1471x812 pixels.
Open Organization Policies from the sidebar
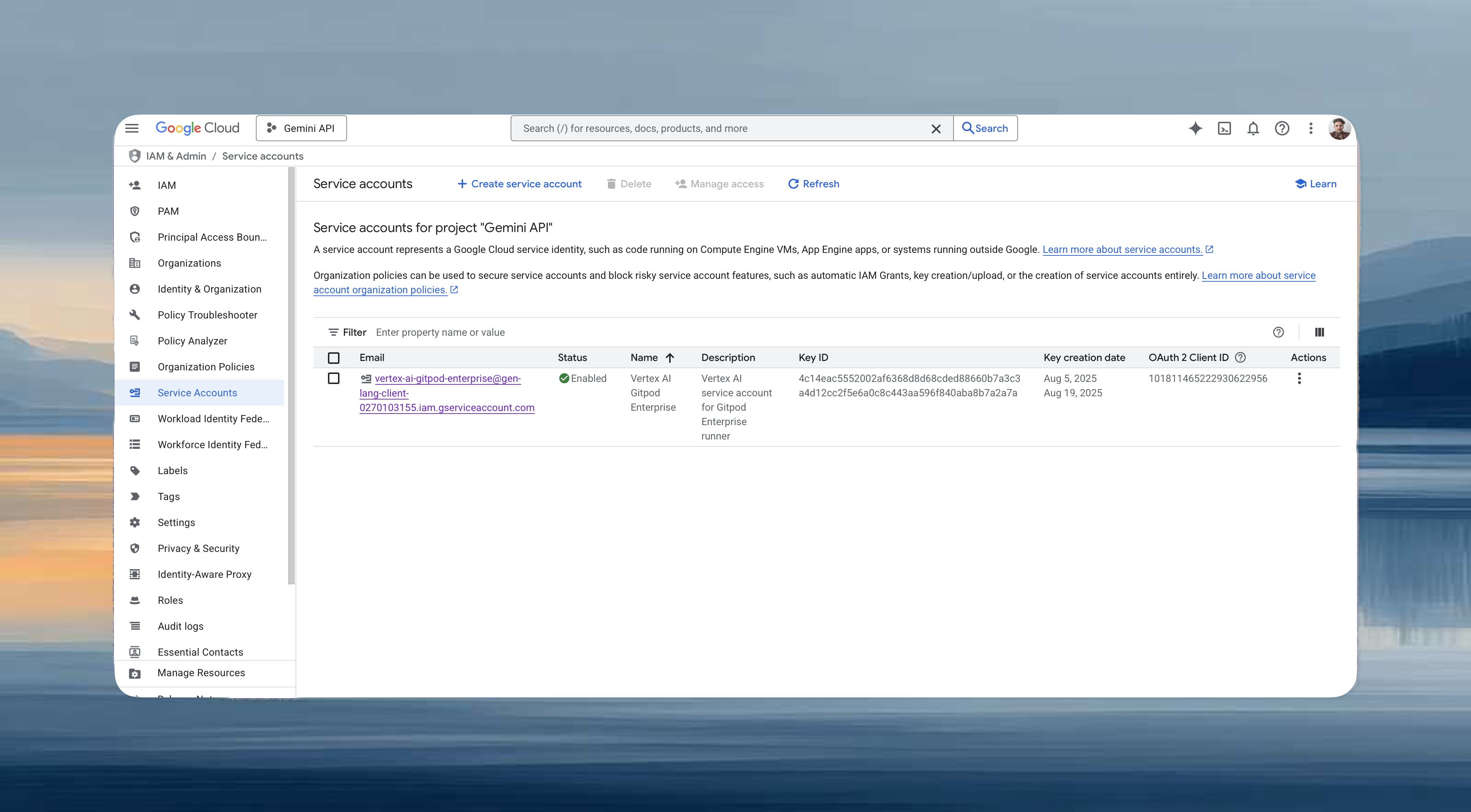(206, 367)
